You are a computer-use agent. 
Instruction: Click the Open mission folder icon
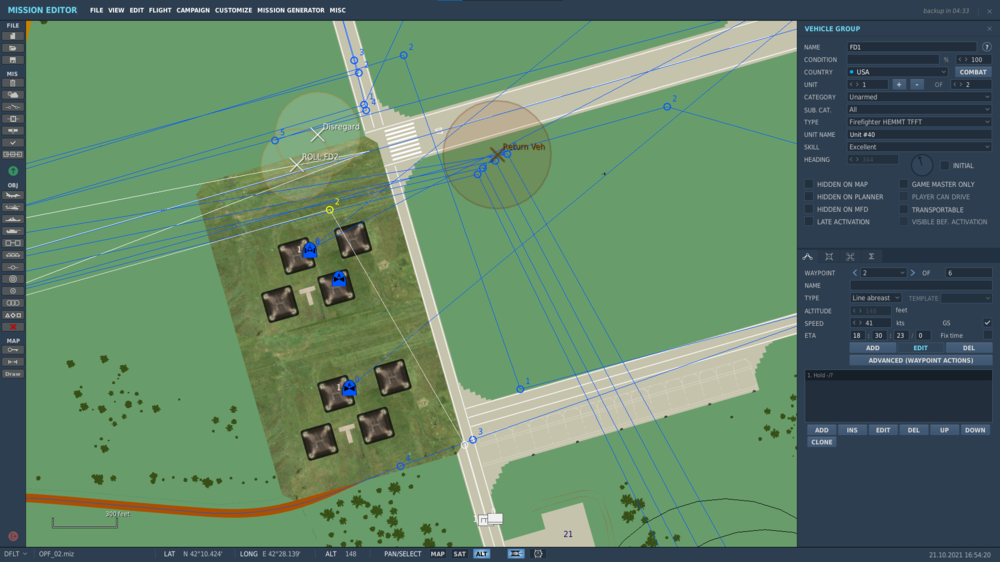tap(13, 48)
